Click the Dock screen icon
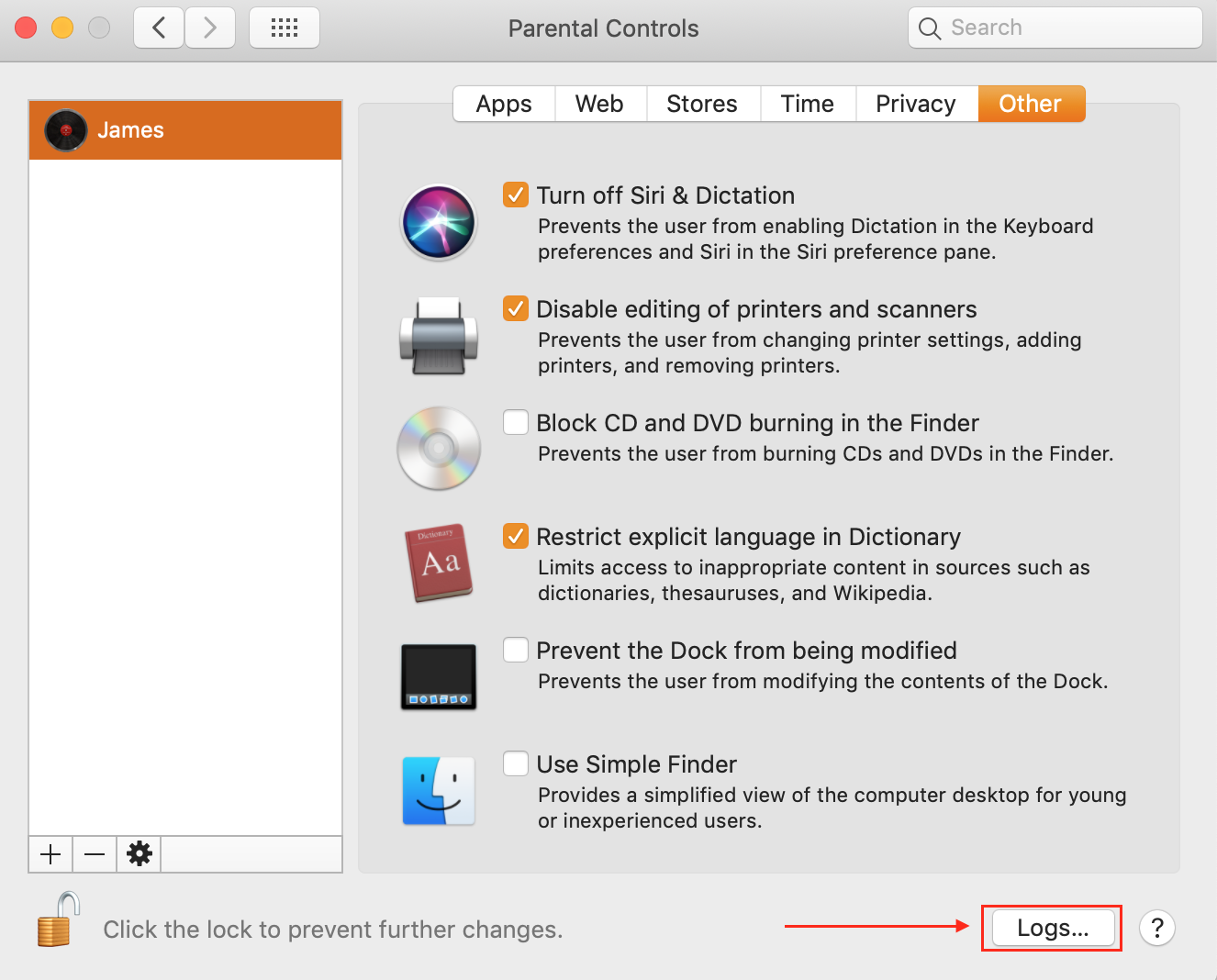 (x=439, y=677)
